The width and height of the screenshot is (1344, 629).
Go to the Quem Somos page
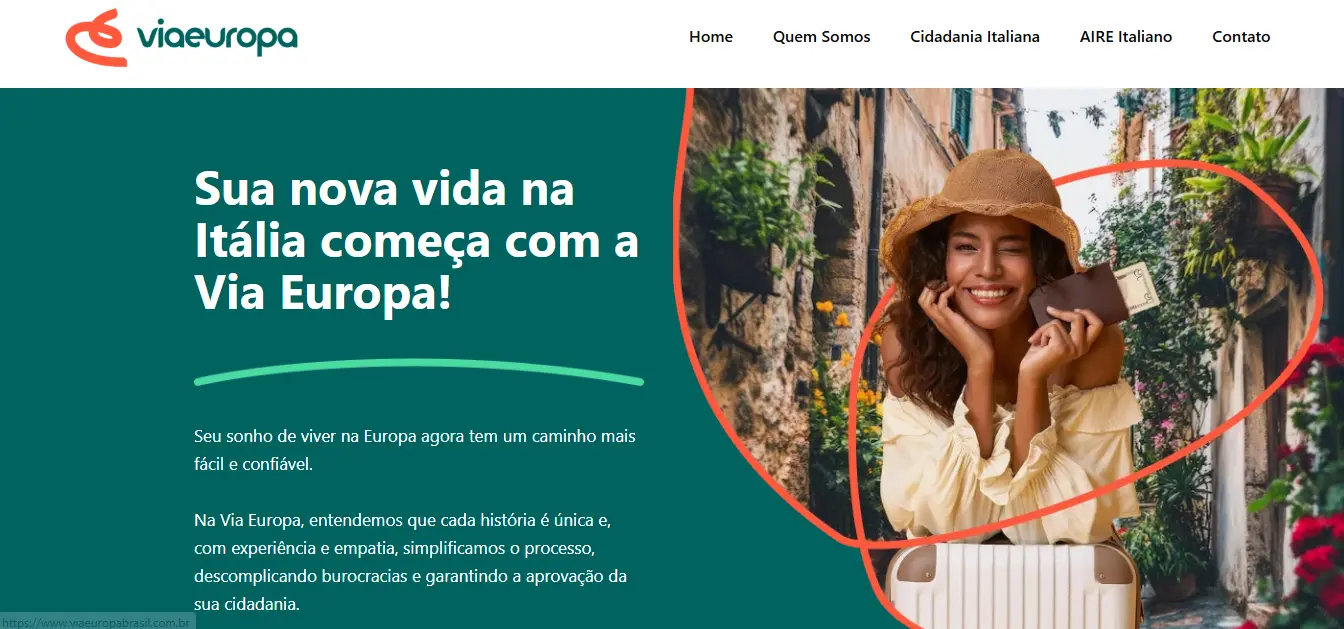(x=821, y=37)
